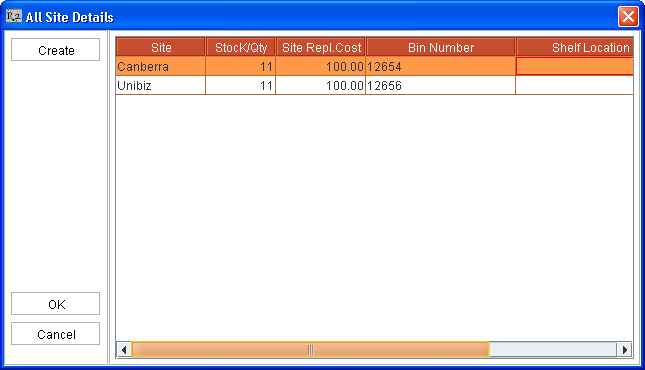Click Unibiz Shelf Location cell
The image size is (645, 370).
(x=575, y=85)
